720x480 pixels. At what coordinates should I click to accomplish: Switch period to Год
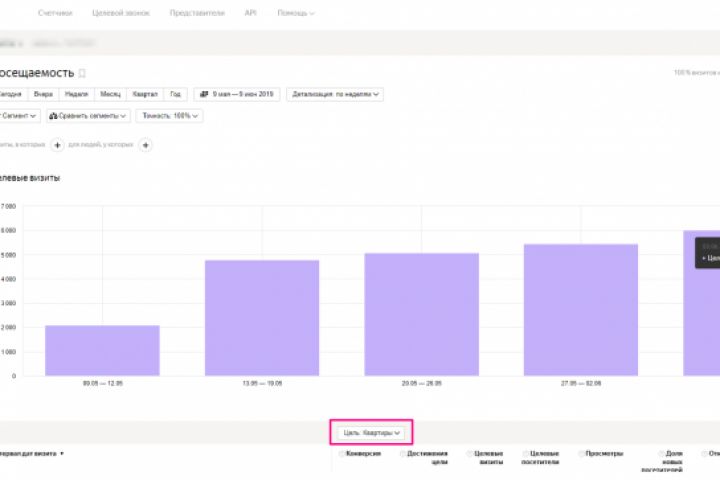click(x=175, y=94)
